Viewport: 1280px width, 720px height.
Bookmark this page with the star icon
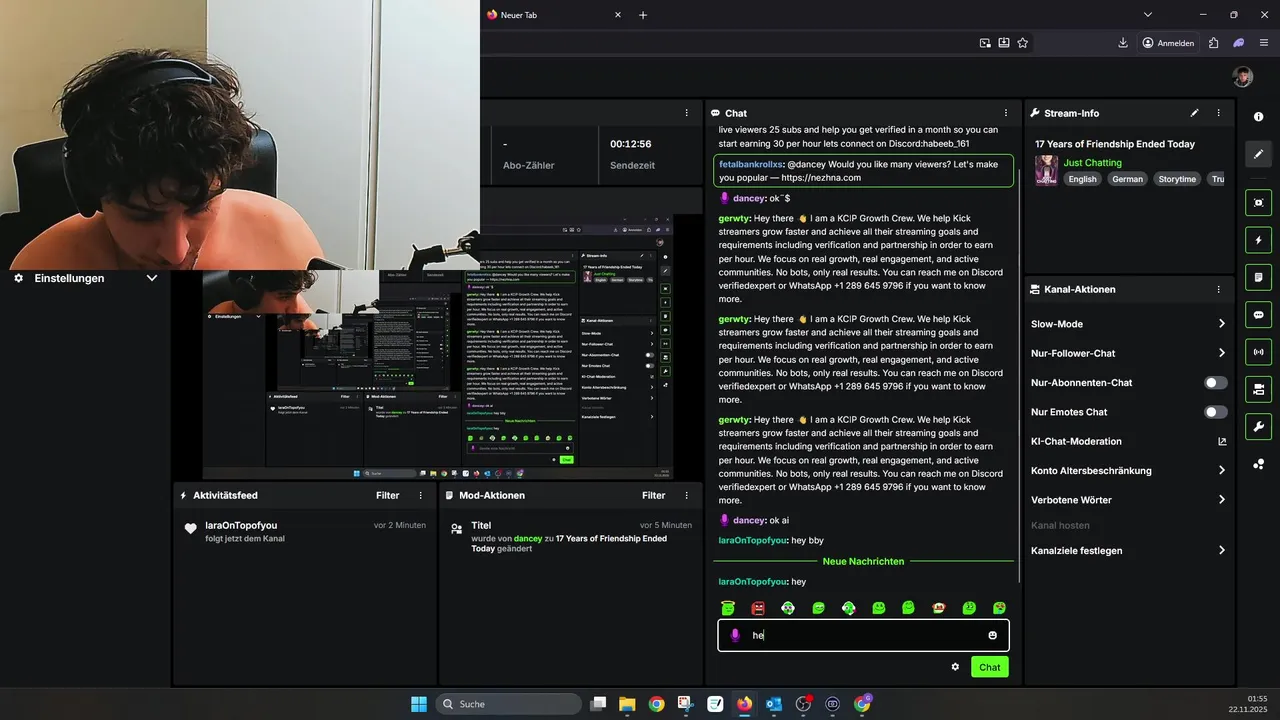click(1022, 43)
